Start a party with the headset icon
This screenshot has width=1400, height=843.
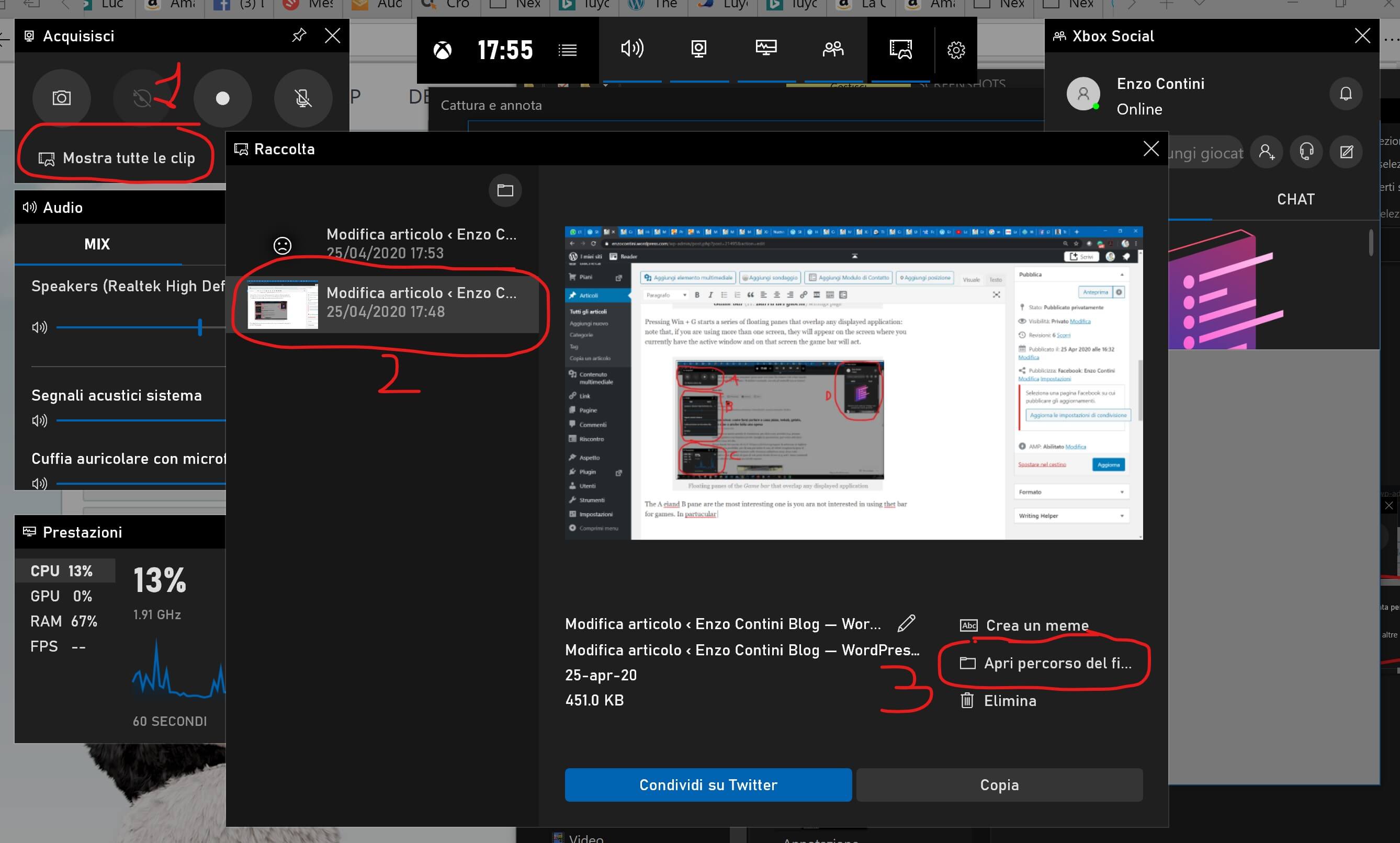pyautogui.click(x=1306, y=152)
